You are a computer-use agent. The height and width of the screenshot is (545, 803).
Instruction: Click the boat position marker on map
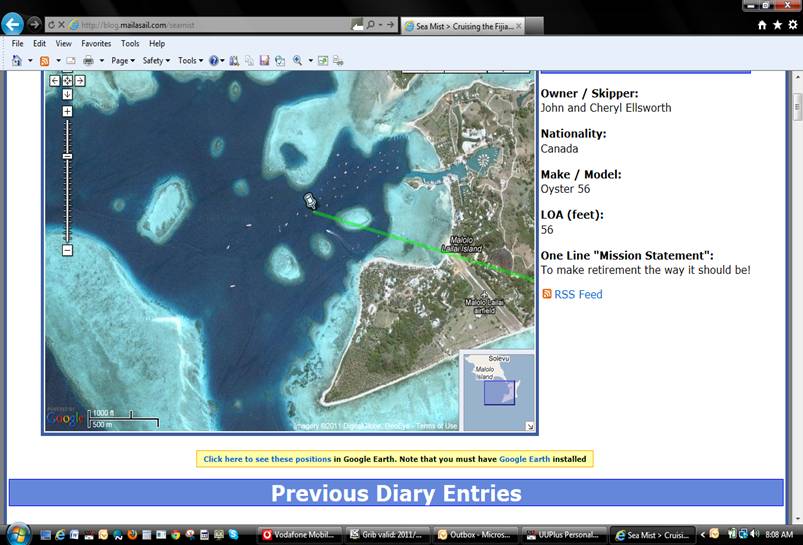(x=310, y=201)
